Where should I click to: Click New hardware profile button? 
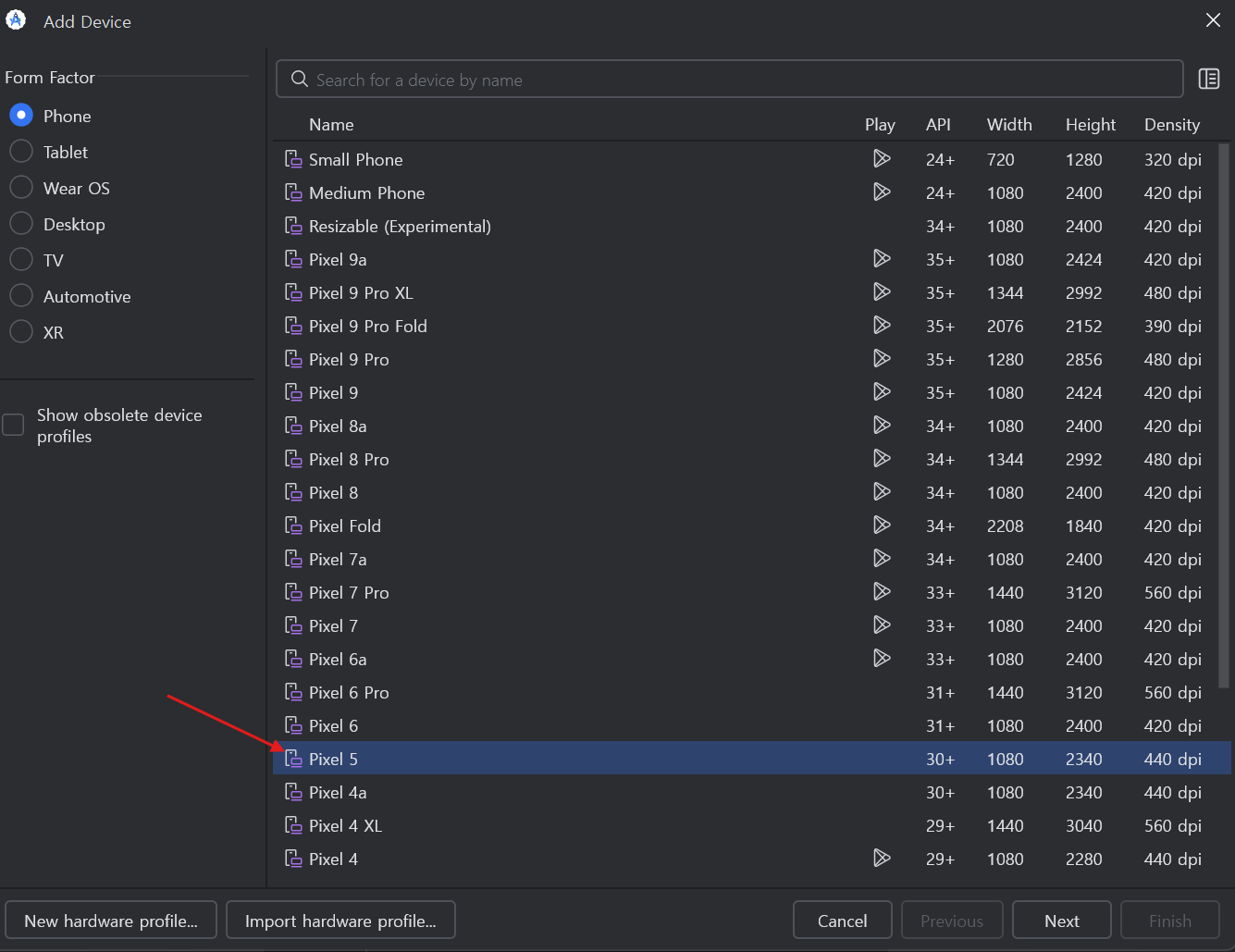(111, 921)
